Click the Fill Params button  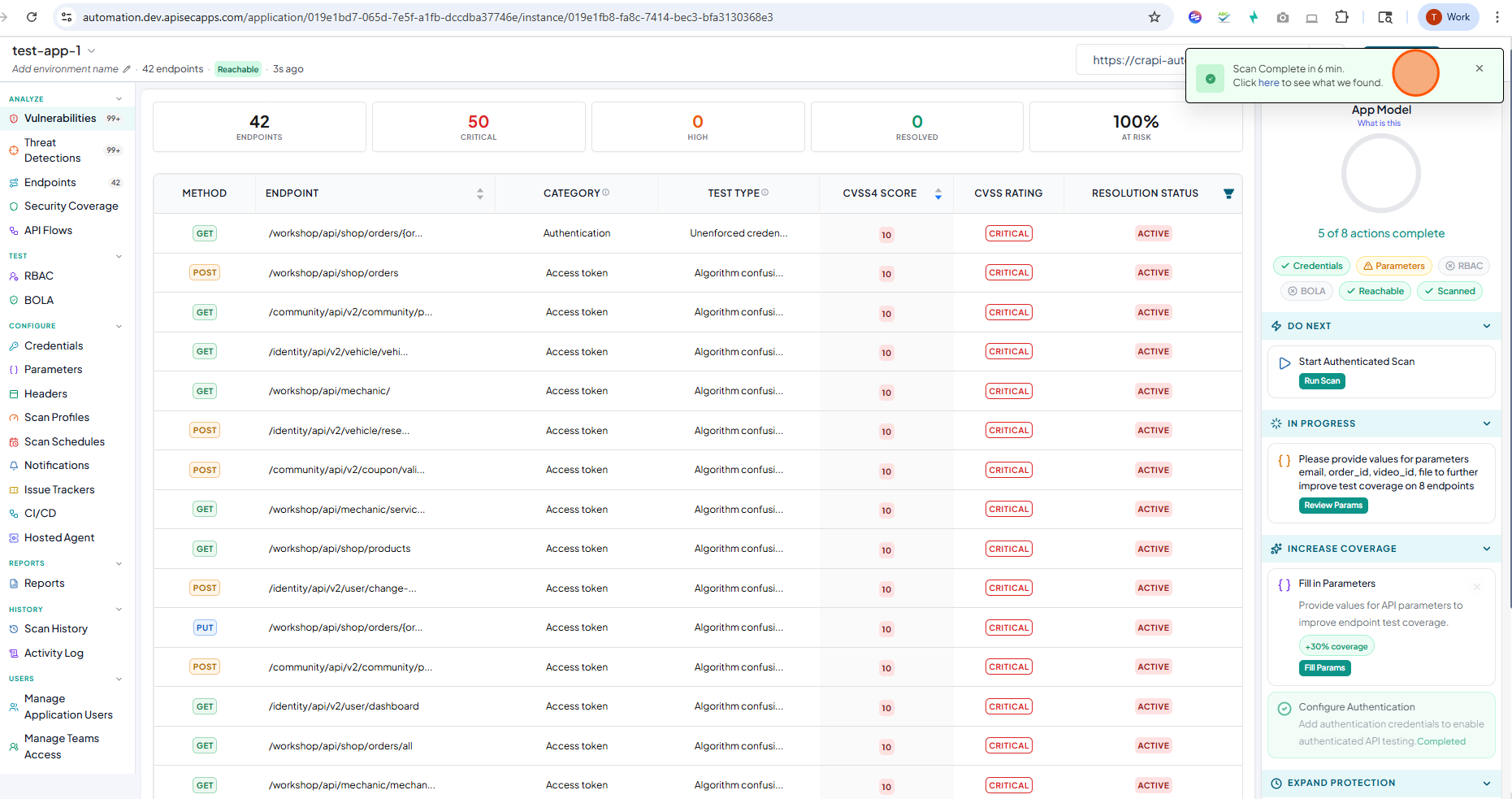tap(1324, 668)
